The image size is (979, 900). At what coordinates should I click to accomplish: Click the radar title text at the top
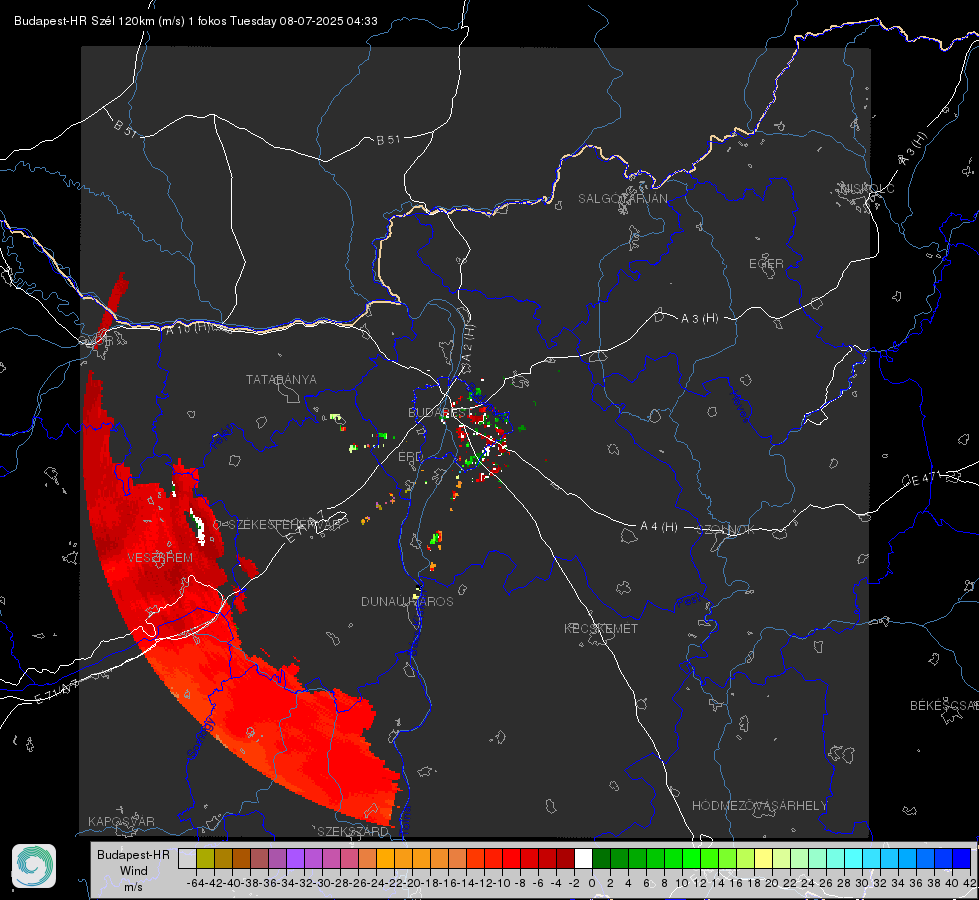(x=195, y=21)
